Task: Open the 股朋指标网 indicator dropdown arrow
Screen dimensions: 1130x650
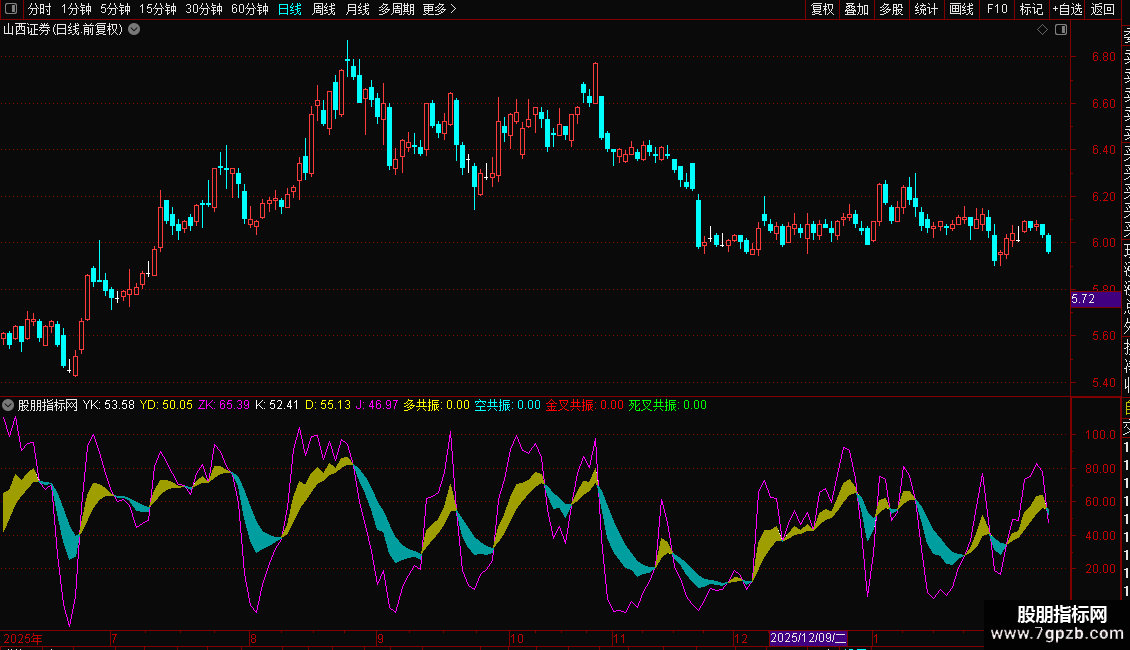Action: tap(8, 405)
